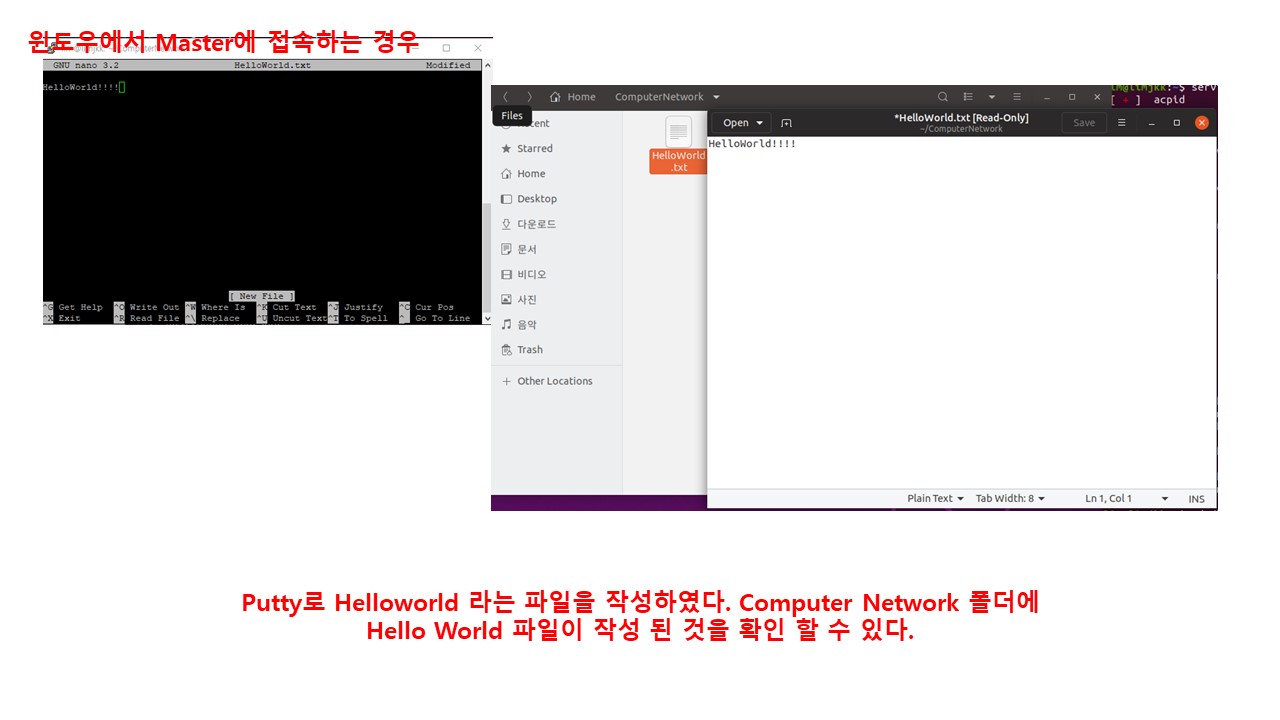Create new document tab in text editor

point(786,123)
